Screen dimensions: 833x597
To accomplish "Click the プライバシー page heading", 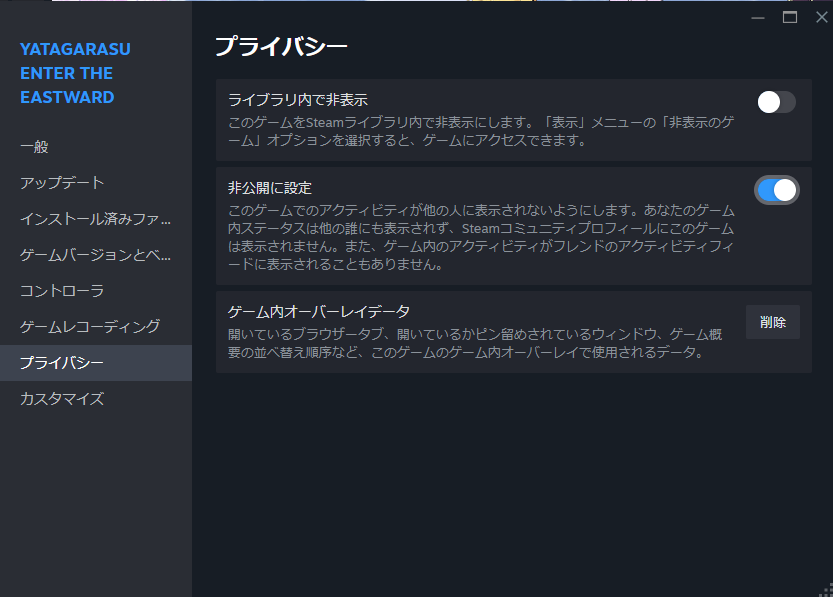I will click(281, 46).
